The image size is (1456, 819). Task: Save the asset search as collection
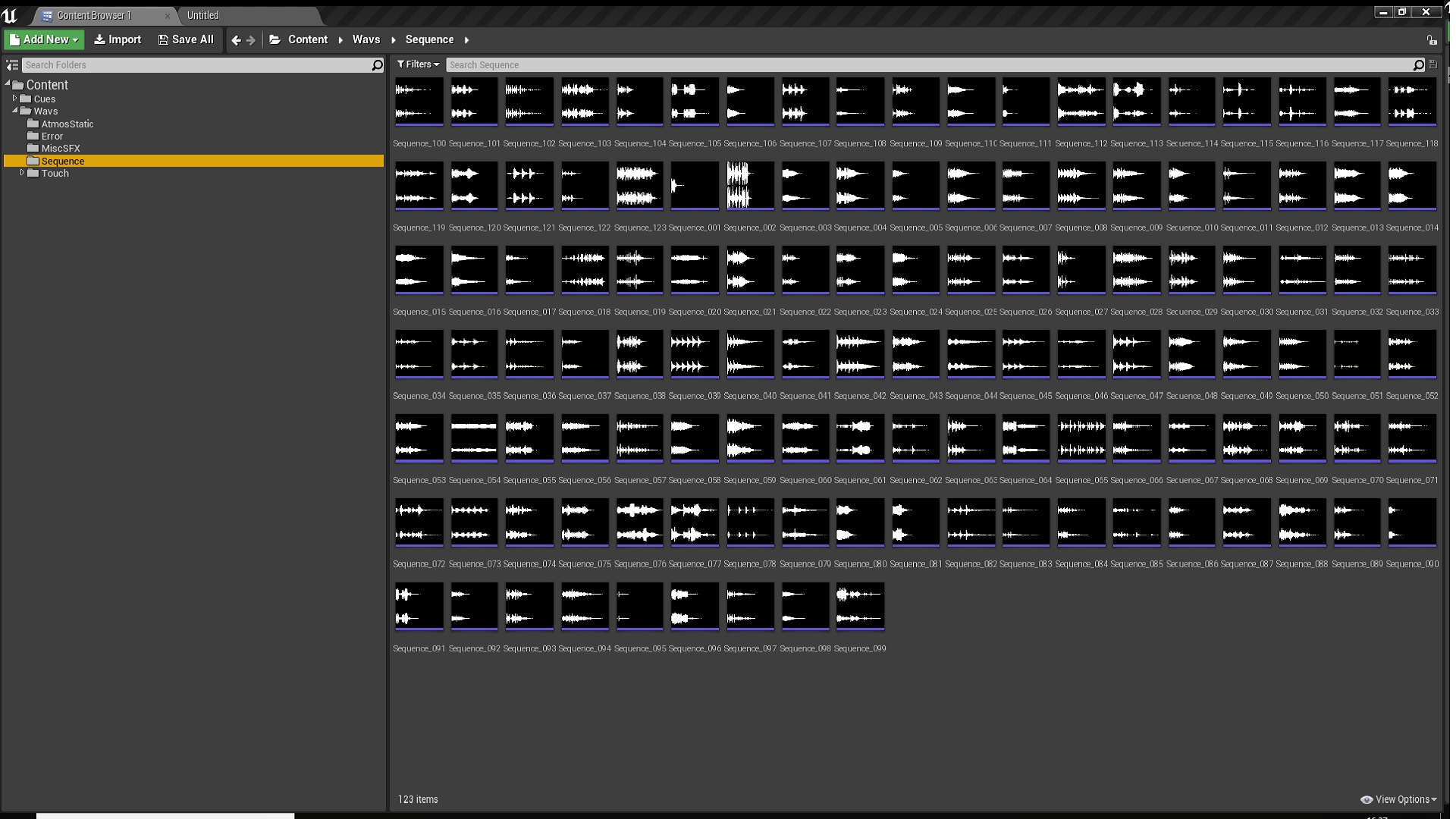click(x=1432, y=64)
